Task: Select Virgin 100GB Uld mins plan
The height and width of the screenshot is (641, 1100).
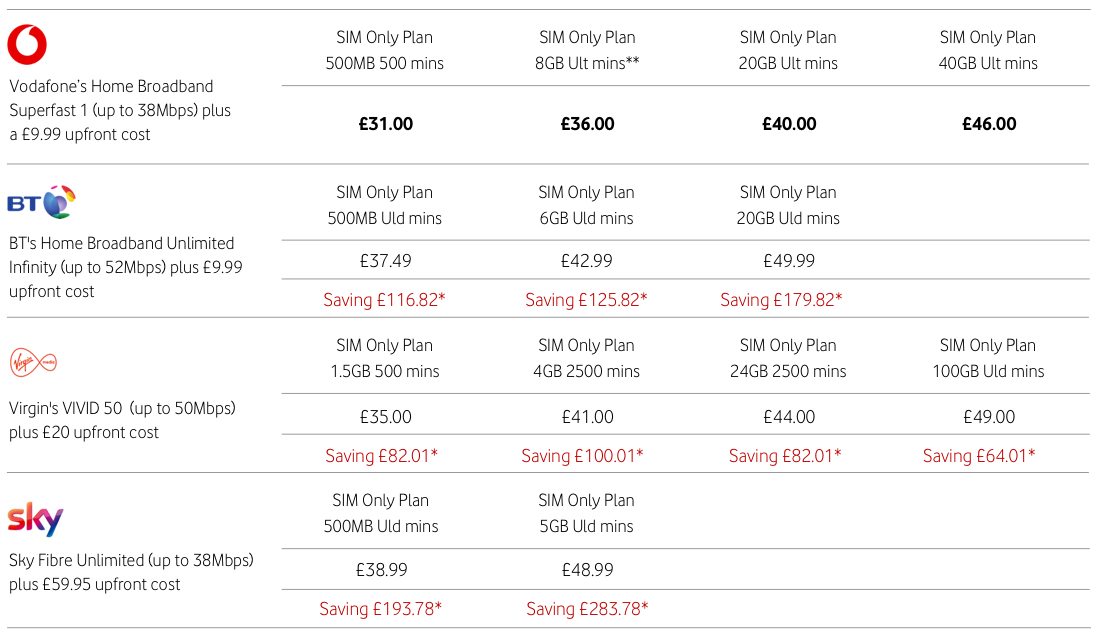Action: click(x=987, y=358)
